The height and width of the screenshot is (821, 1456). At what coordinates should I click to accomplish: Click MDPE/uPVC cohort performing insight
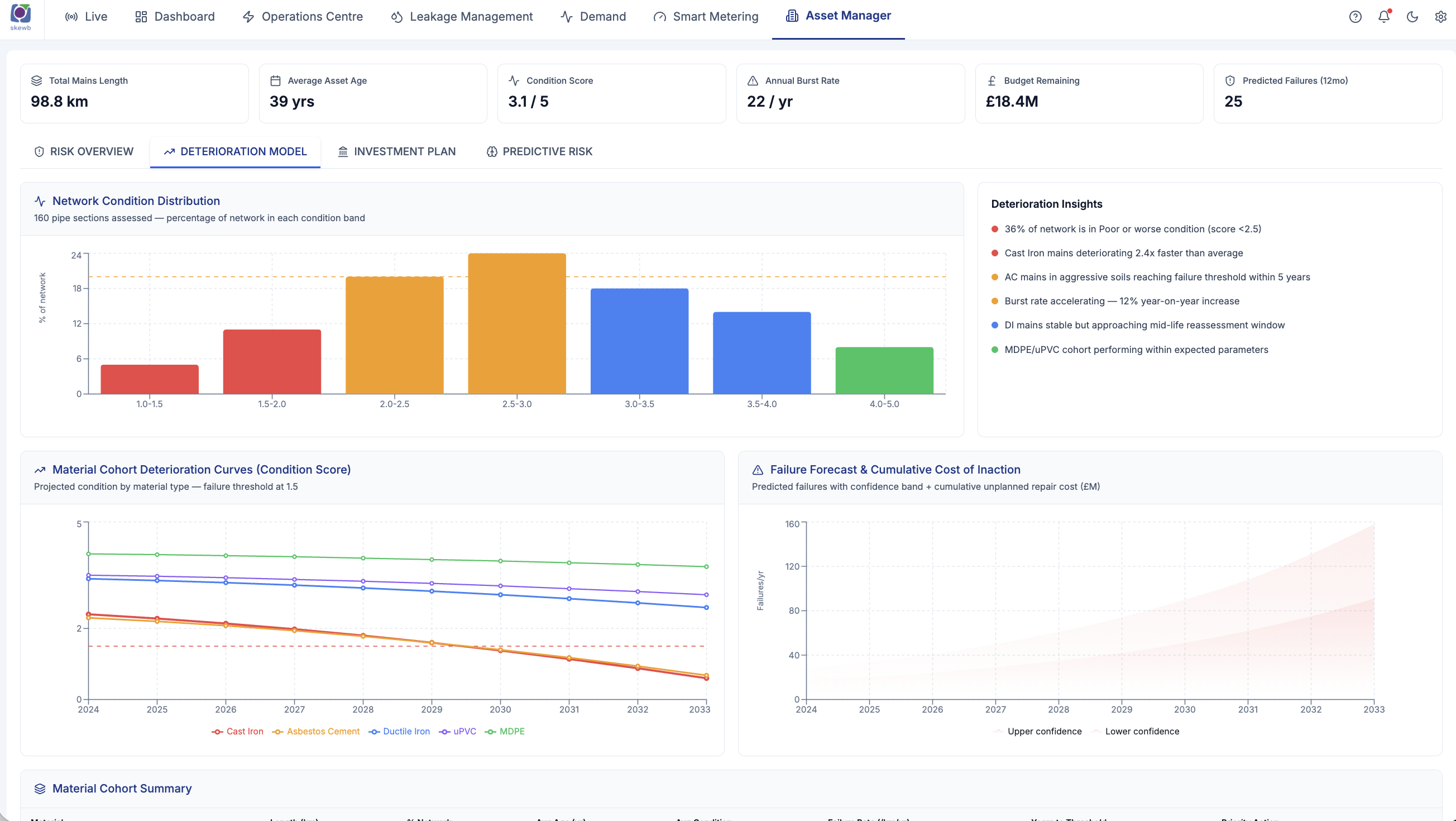tap(1136, 350)
